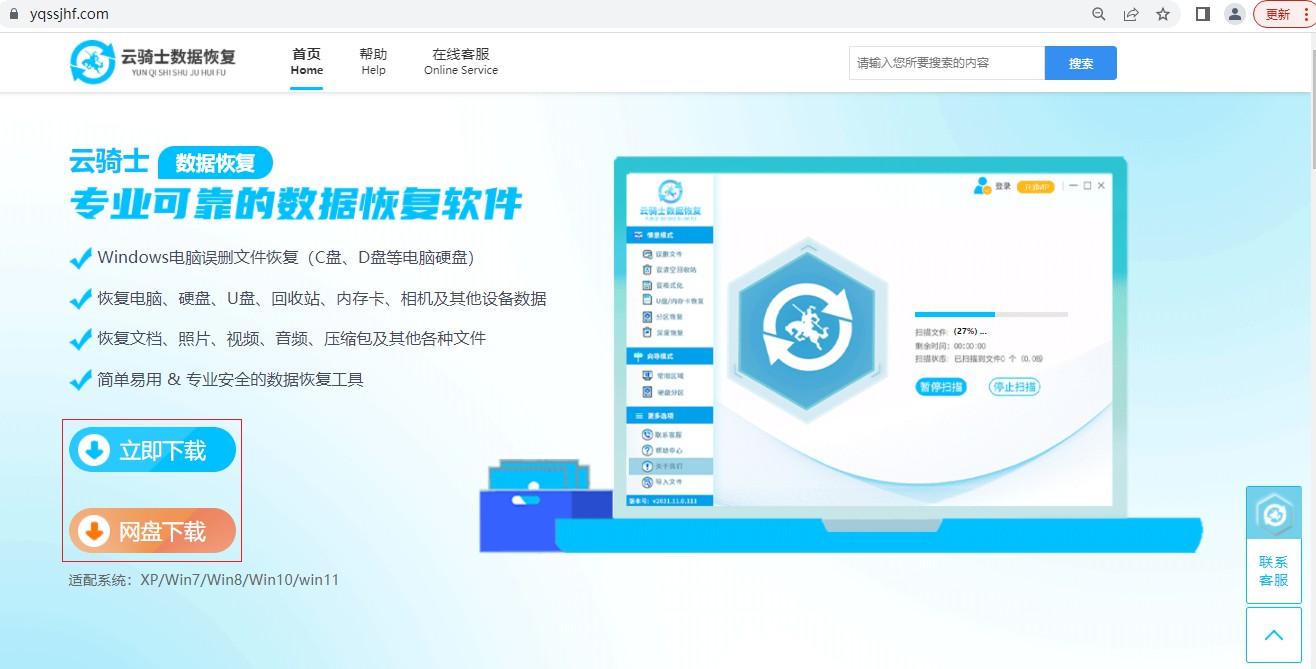Click the 搜索 search button
The image size is (1316, 669).
1081,63
